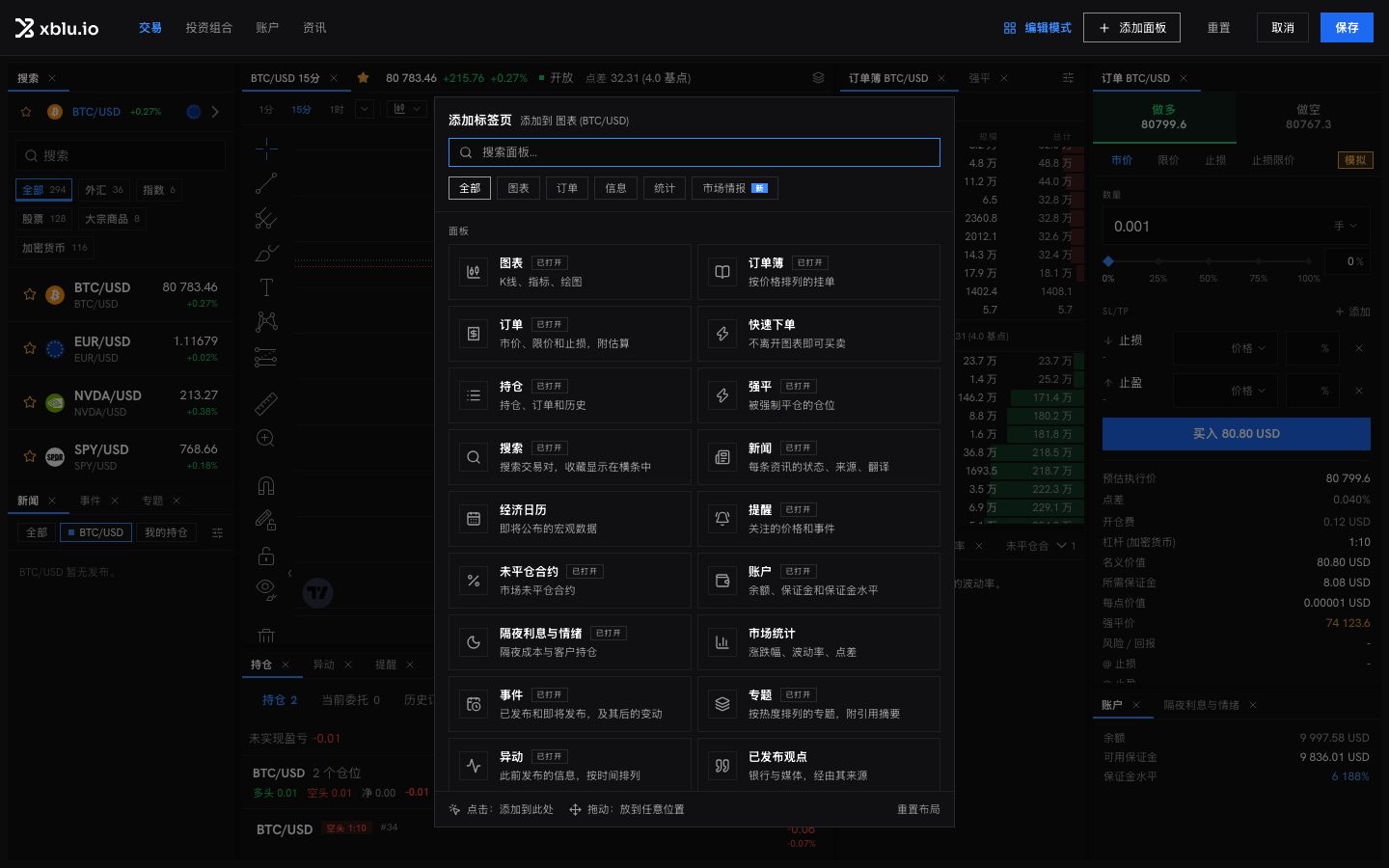This screenshot has height=868, width=1389.
Task: Expand BTC/USD symbol chevron in search panel
Action: click(215, 112)
